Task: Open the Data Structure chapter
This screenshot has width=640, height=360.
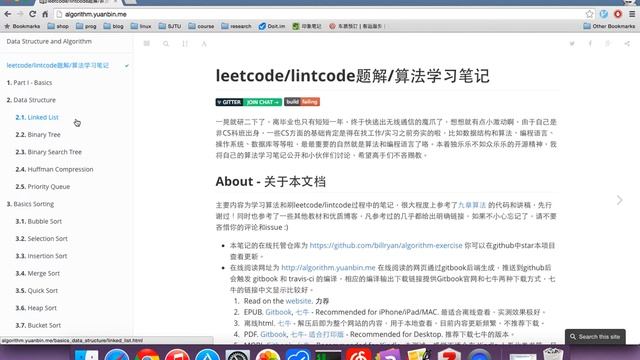Action: click(x=31, y=100)
